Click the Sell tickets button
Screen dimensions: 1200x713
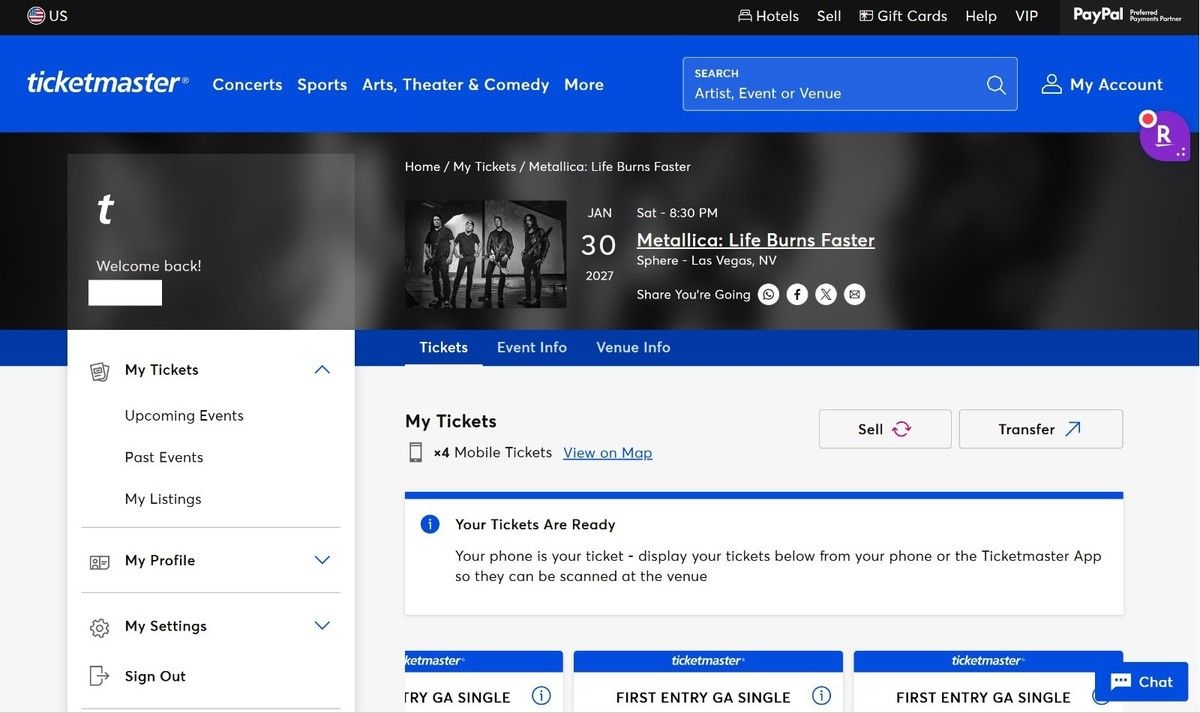pos(885,429)
